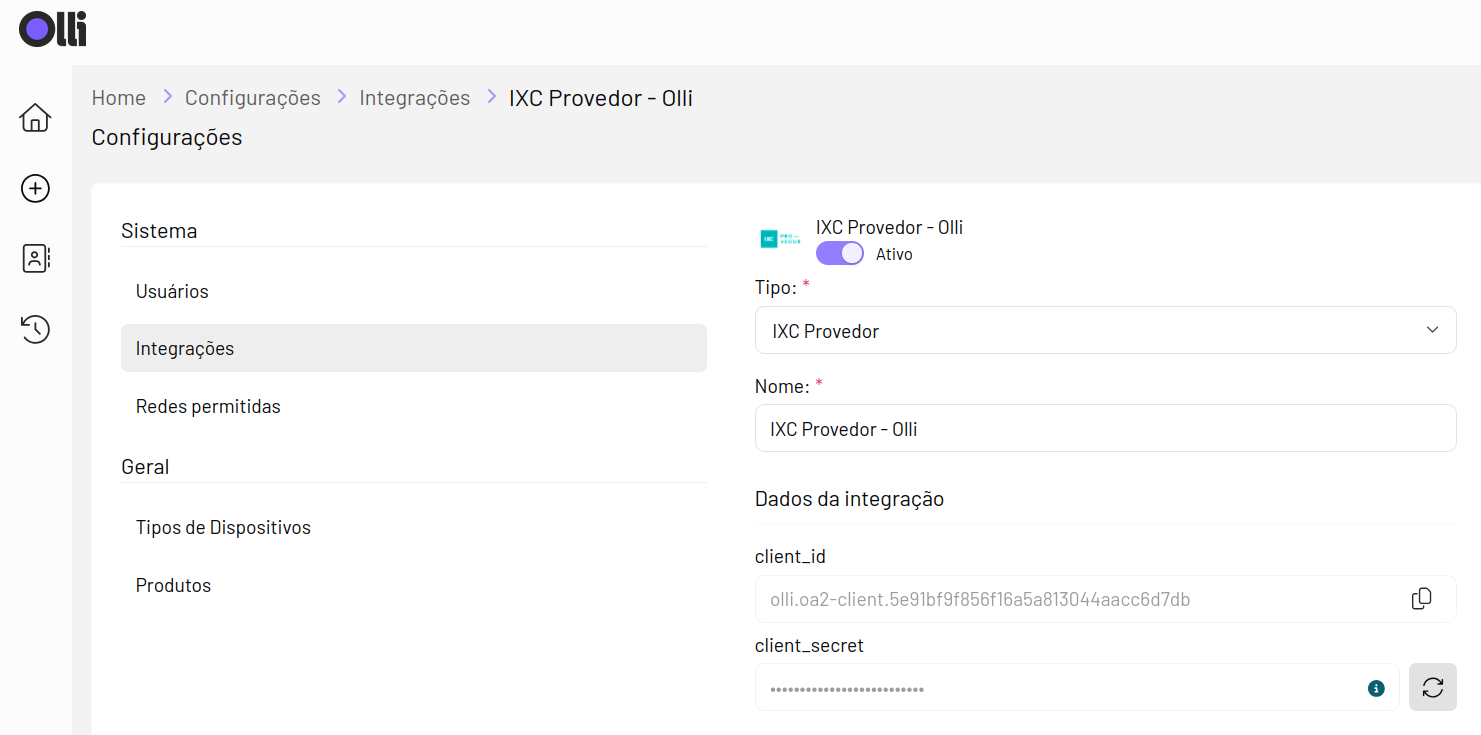
Task: Click the Olli logo
Action: coord(53,29)
